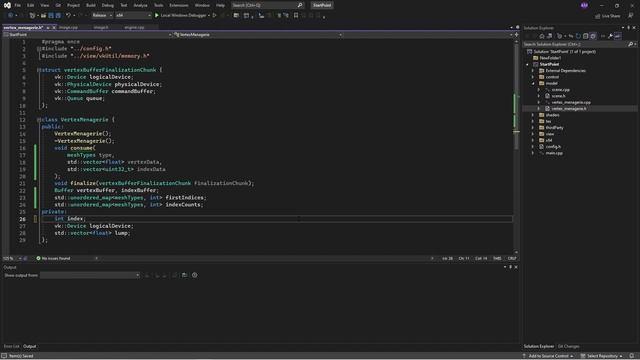The width and height of the screenshot is (640, 360).
Task: Expand the shaders folder
Action: pos(533,115)
